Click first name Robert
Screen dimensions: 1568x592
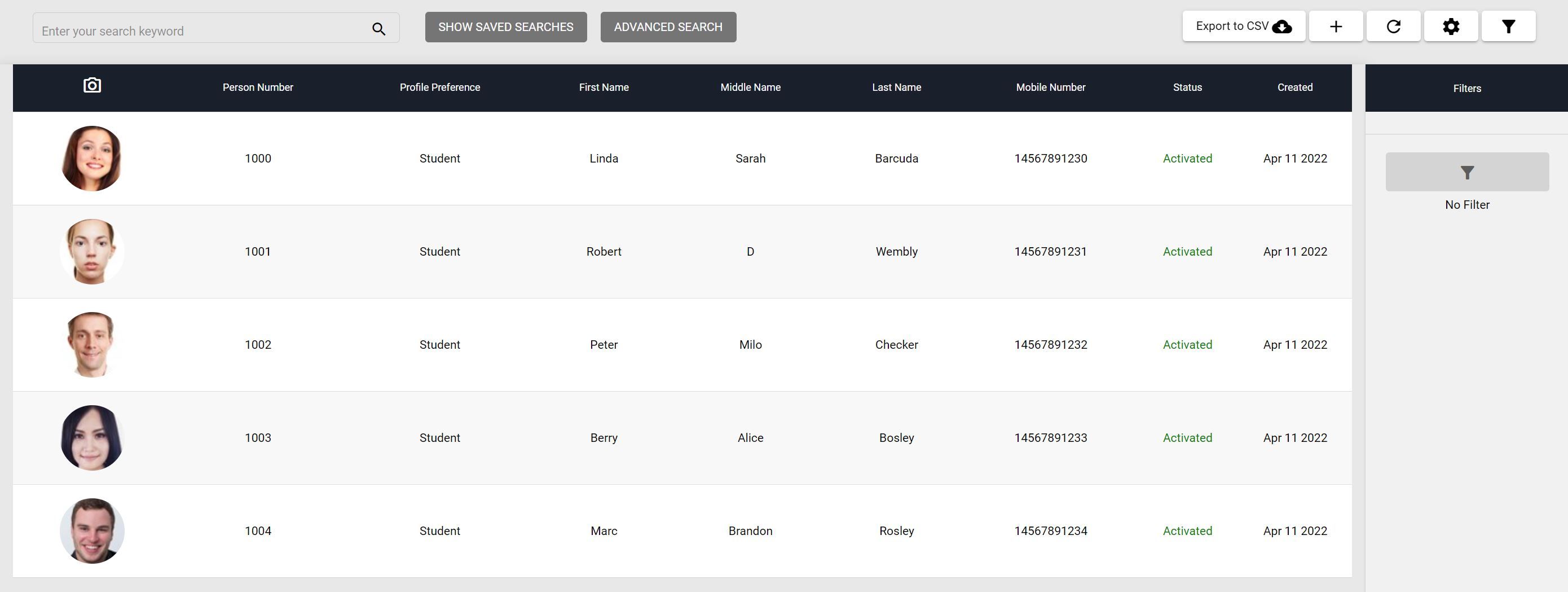(x=604, y=252)
